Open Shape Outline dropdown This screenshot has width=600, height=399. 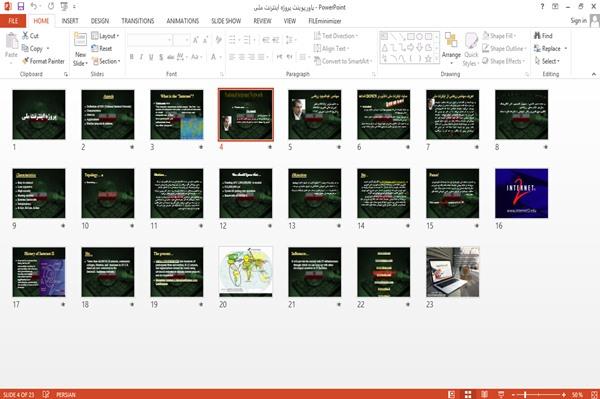[504, 49]
